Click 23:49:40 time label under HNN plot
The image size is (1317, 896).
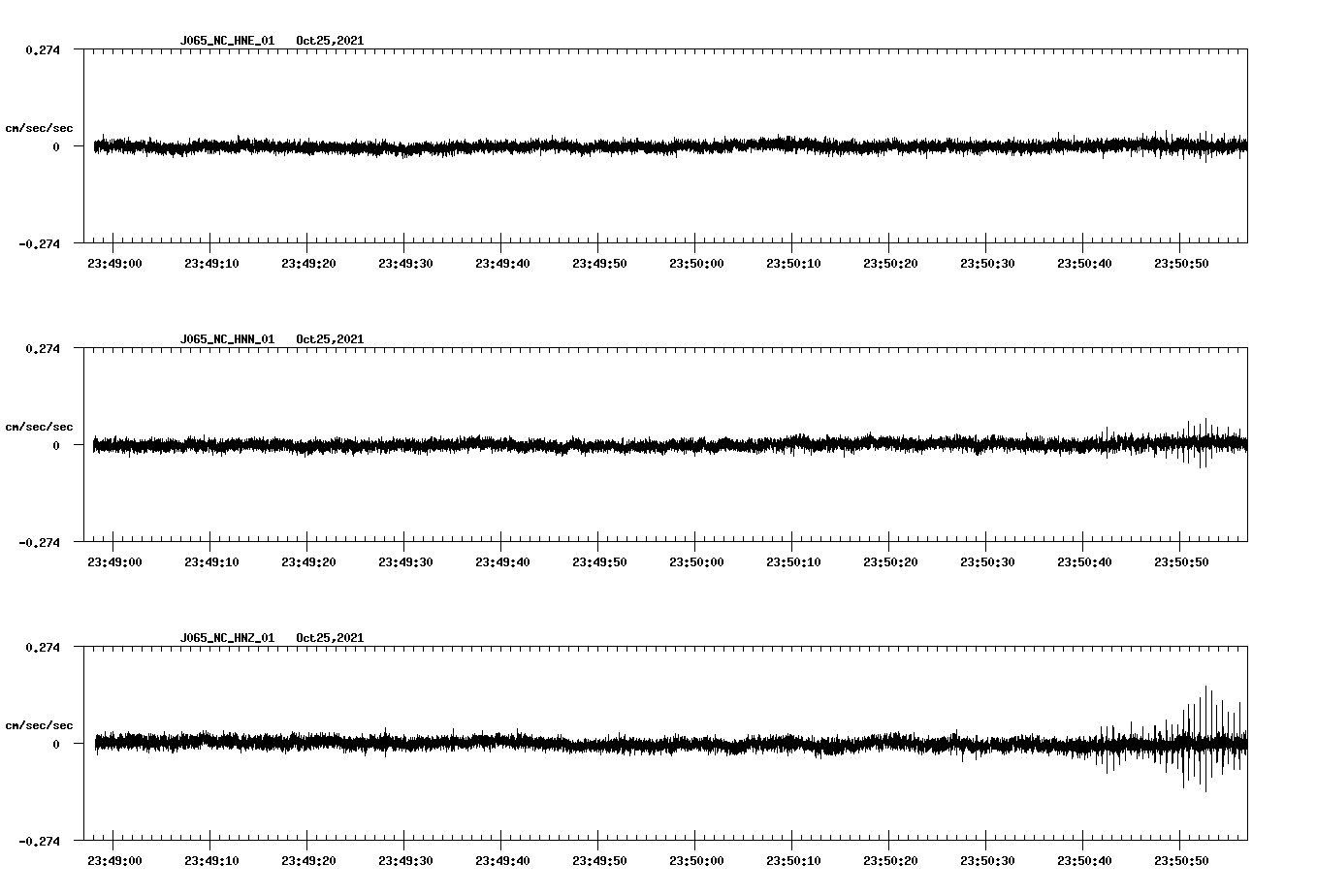[502, 561]
